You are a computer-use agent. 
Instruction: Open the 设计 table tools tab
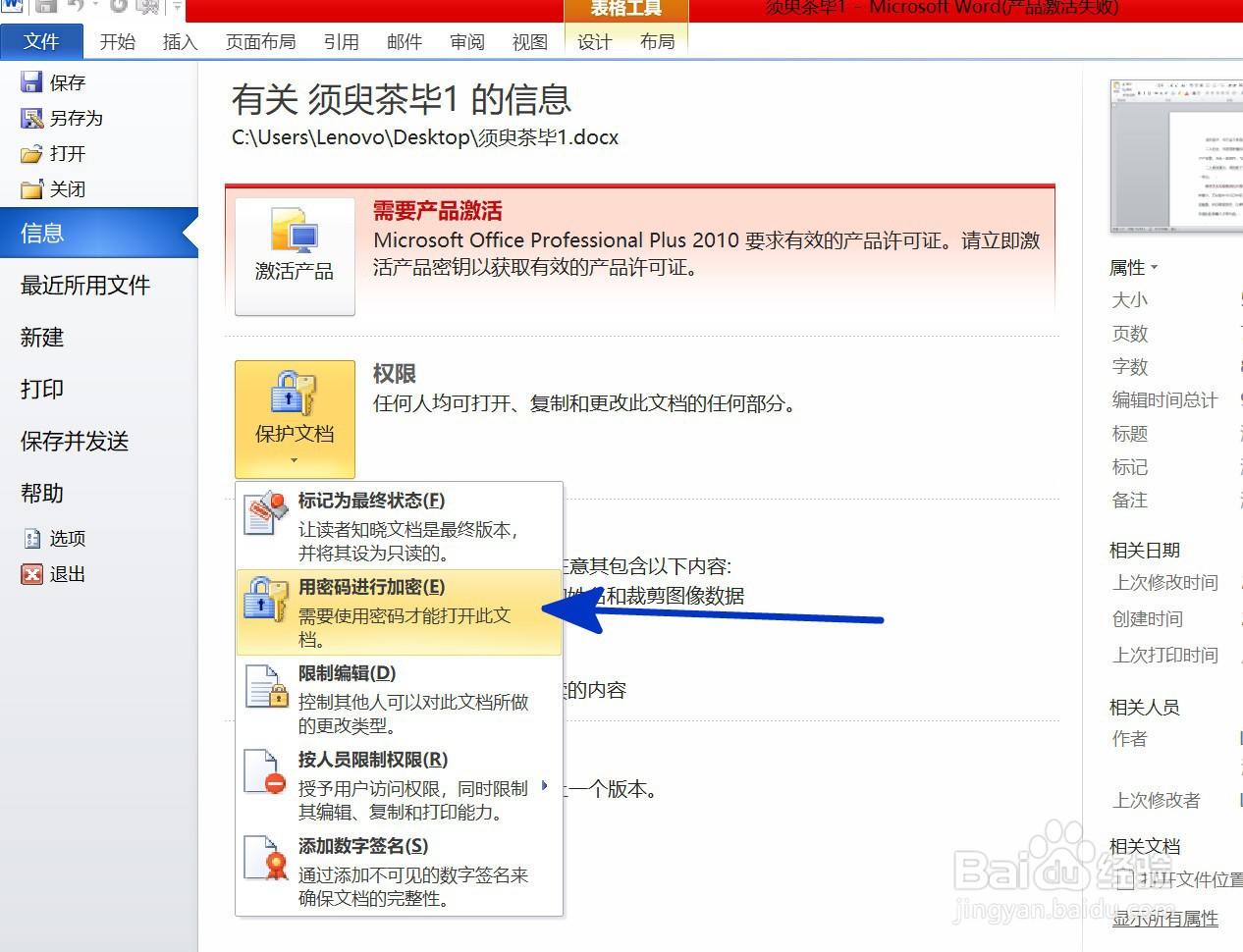pyautogui.click(x=594, y=41)
